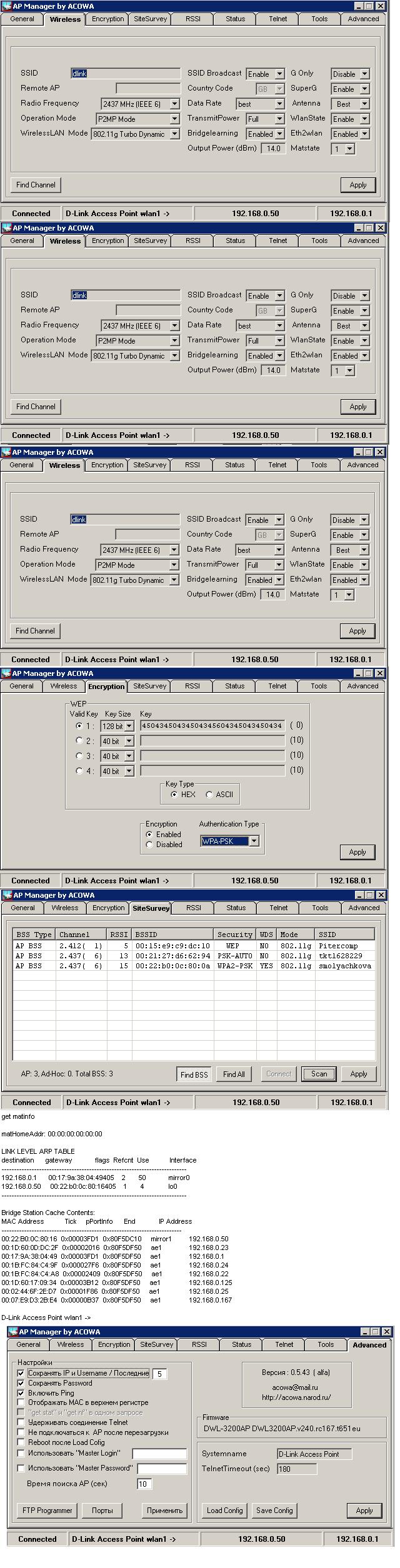The width and height of the screenshot is (400, 1568).
Task: Enable Удерживать соединение Telnet checkbox
Action: pyautogui.click(x=21, y=1422)
